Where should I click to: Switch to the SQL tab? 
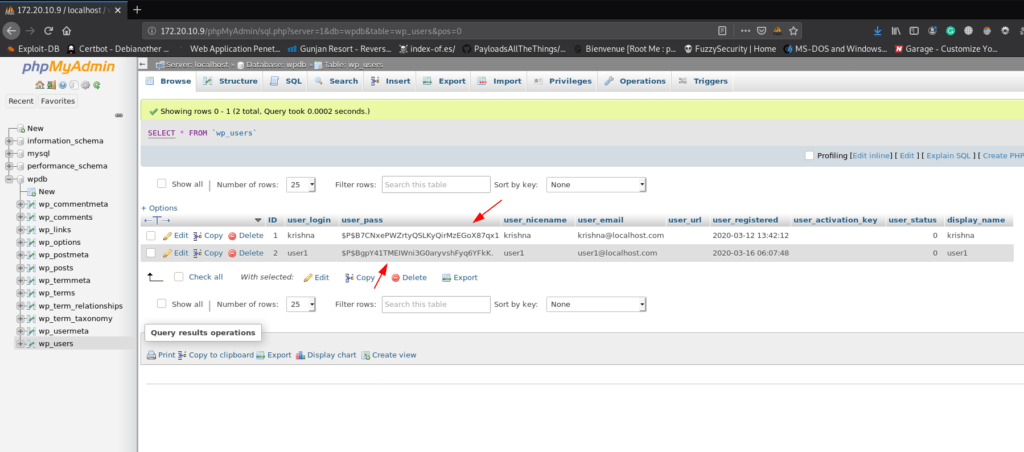286,81
